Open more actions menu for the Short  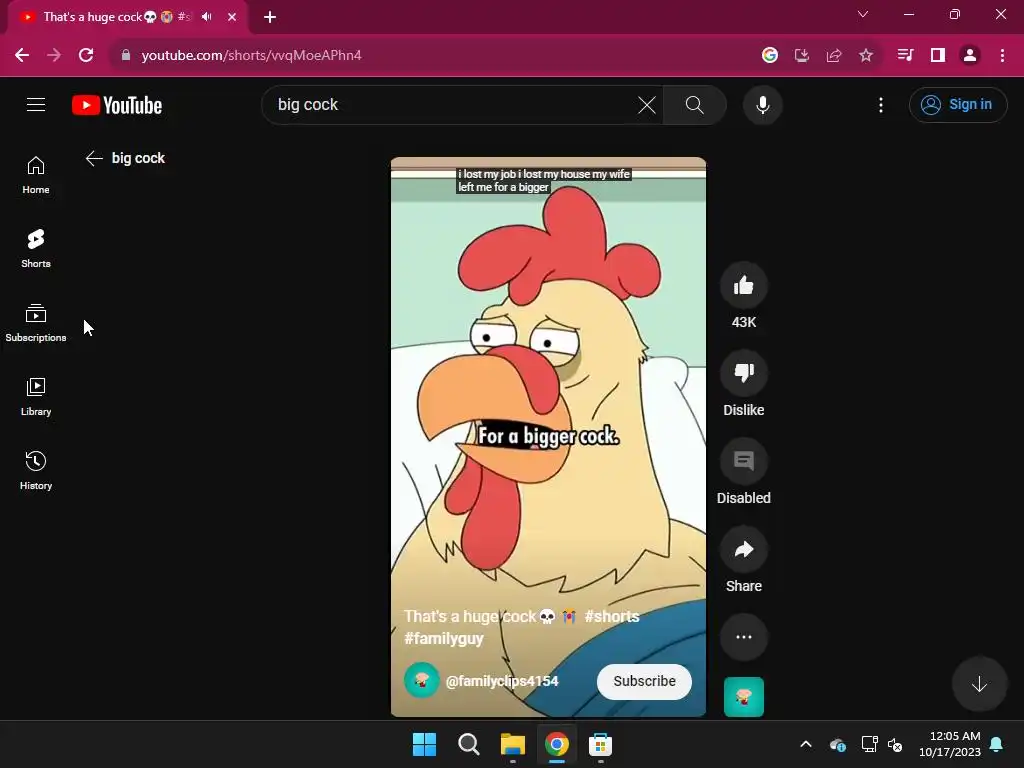743,637
